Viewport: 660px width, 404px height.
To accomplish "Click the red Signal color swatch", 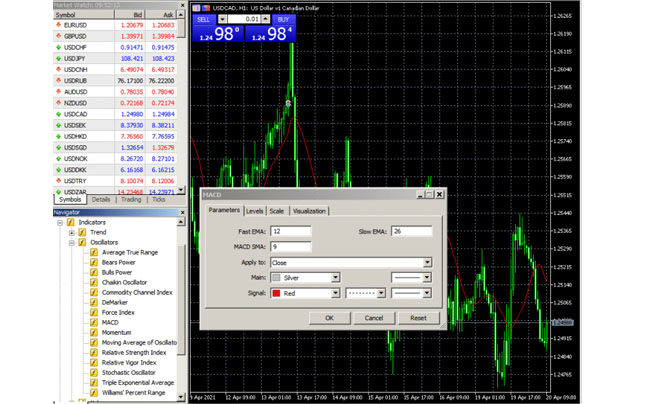I will pyautogui.click(x=277, y=293).
